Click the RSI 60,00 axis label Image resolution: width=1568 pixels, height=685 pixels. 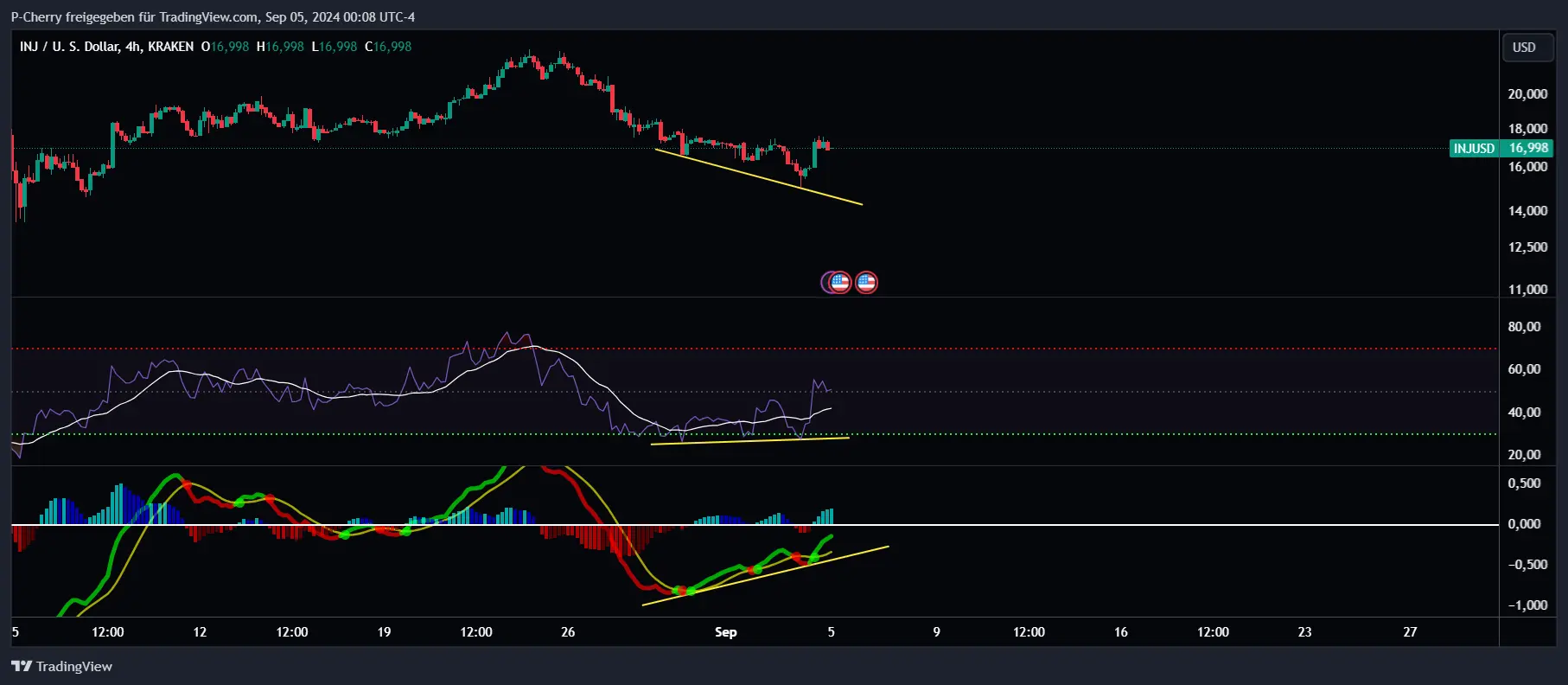click(1524, 369)
